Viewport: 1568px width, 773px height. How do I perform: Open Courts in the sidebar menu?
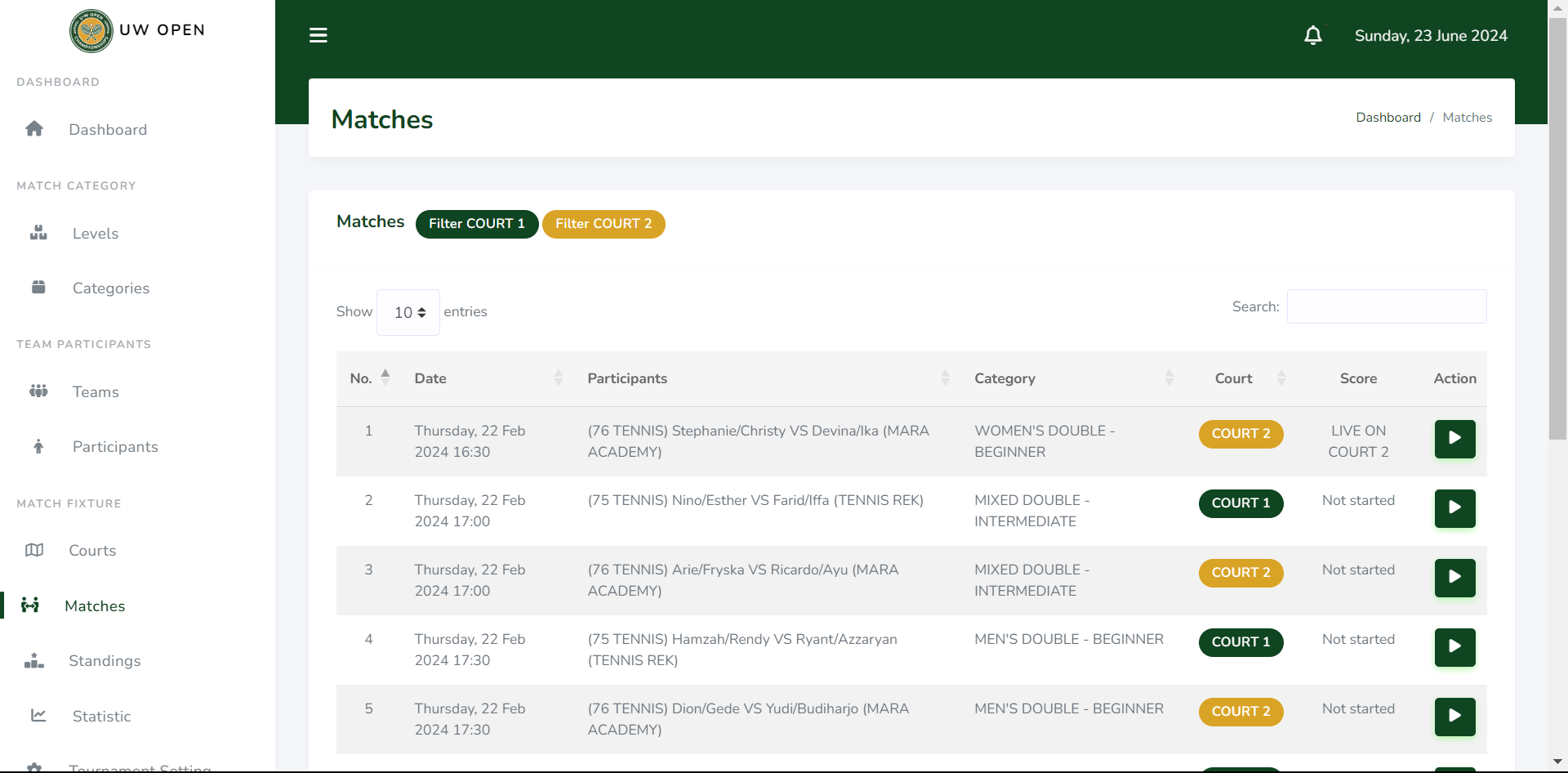pyautogui.click(x=92, y=550)
